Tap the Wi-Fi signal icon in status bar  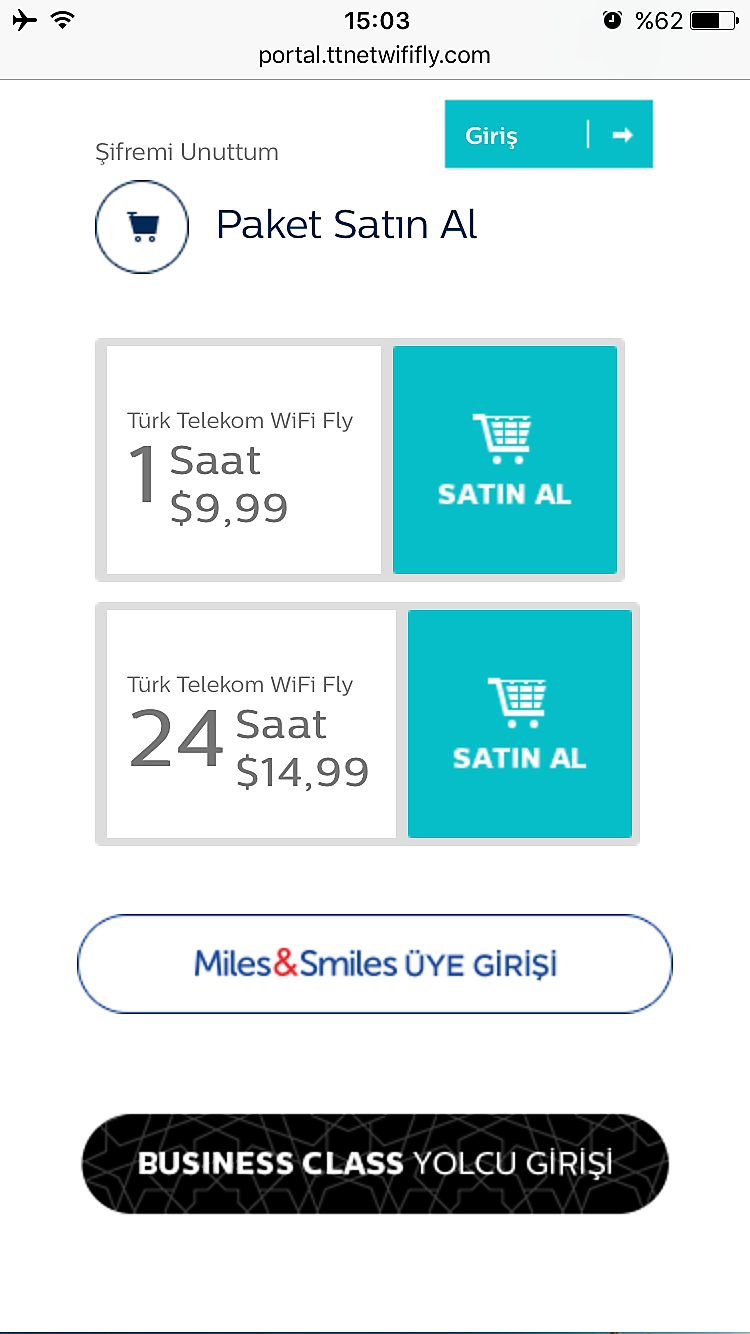[x=63, y=20]
